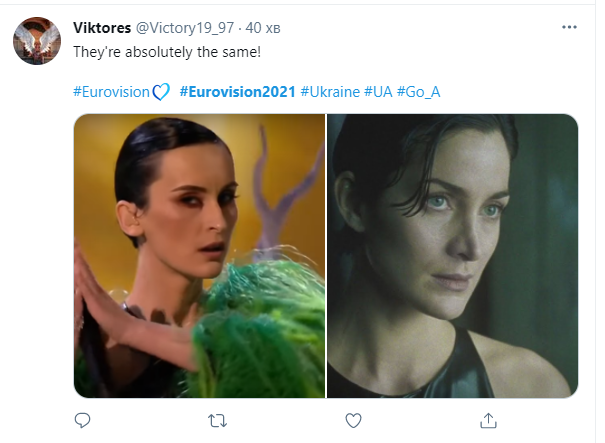
Task: Follow the #Eurovision hashtag
Action: tap(112, 92)
